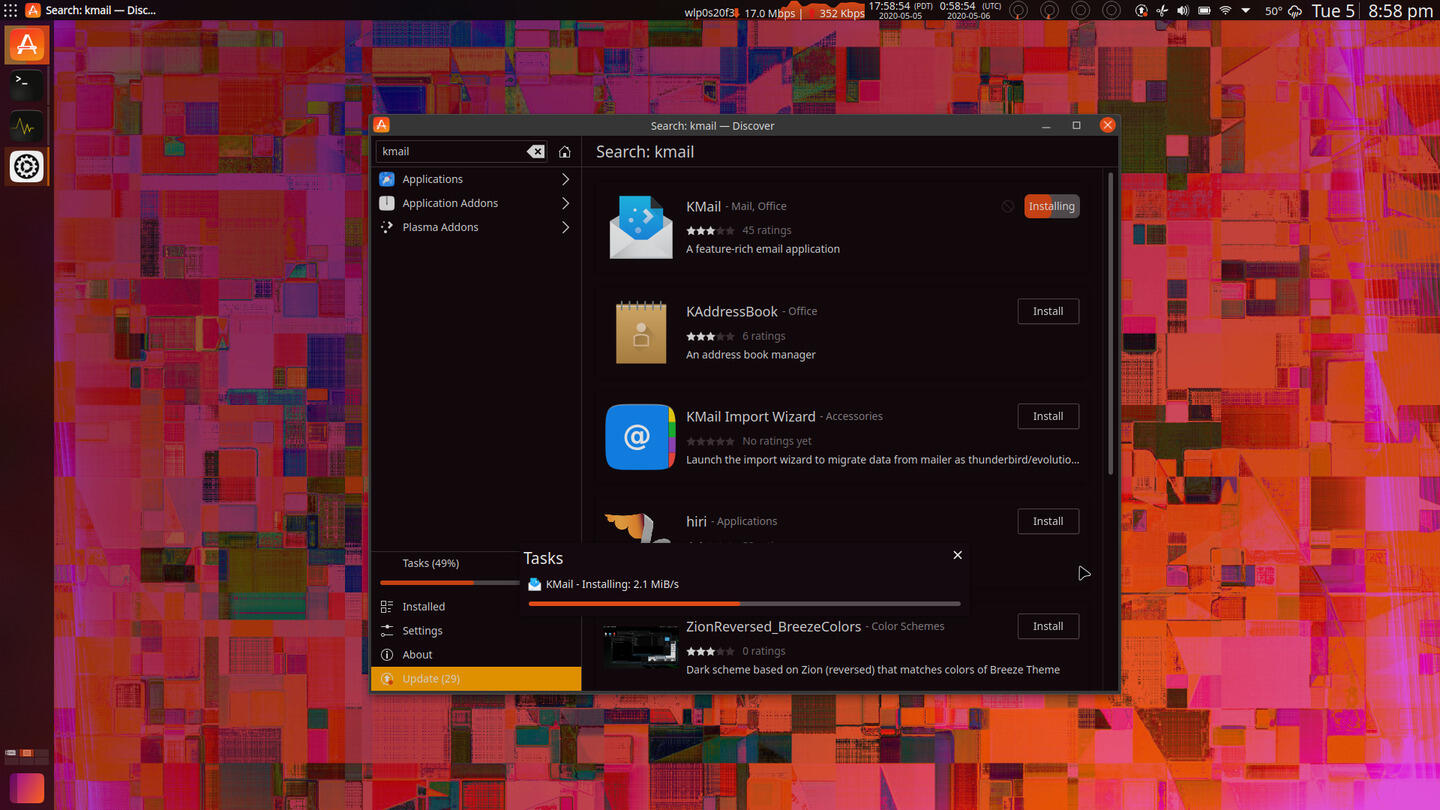Close the Tasks popup
Image resolution: width=1440 pixels, height=810 pixels.
957,555
